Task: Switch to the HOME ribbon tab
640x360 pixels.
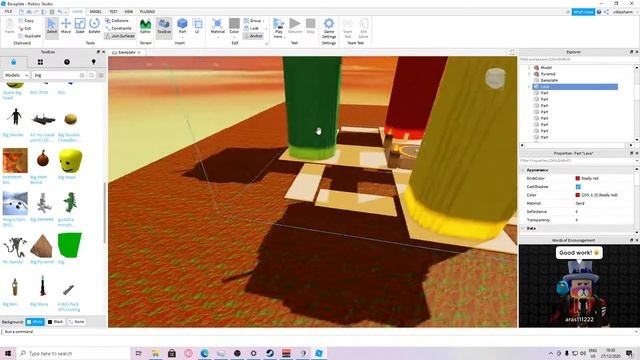Action: coord(77,11)
